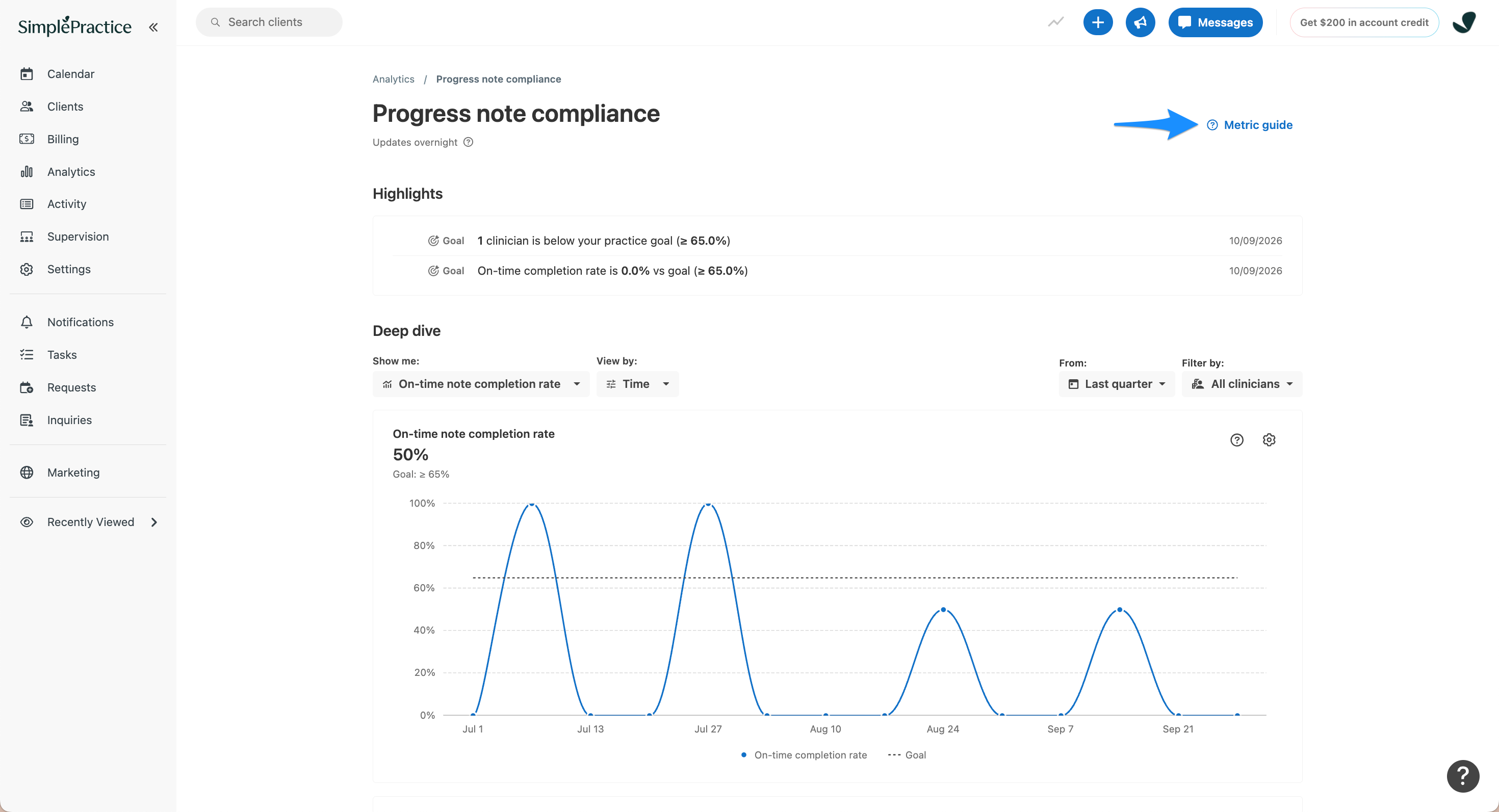
Task: Open From Last quarter dropdown
Action: click(1117, 384)
